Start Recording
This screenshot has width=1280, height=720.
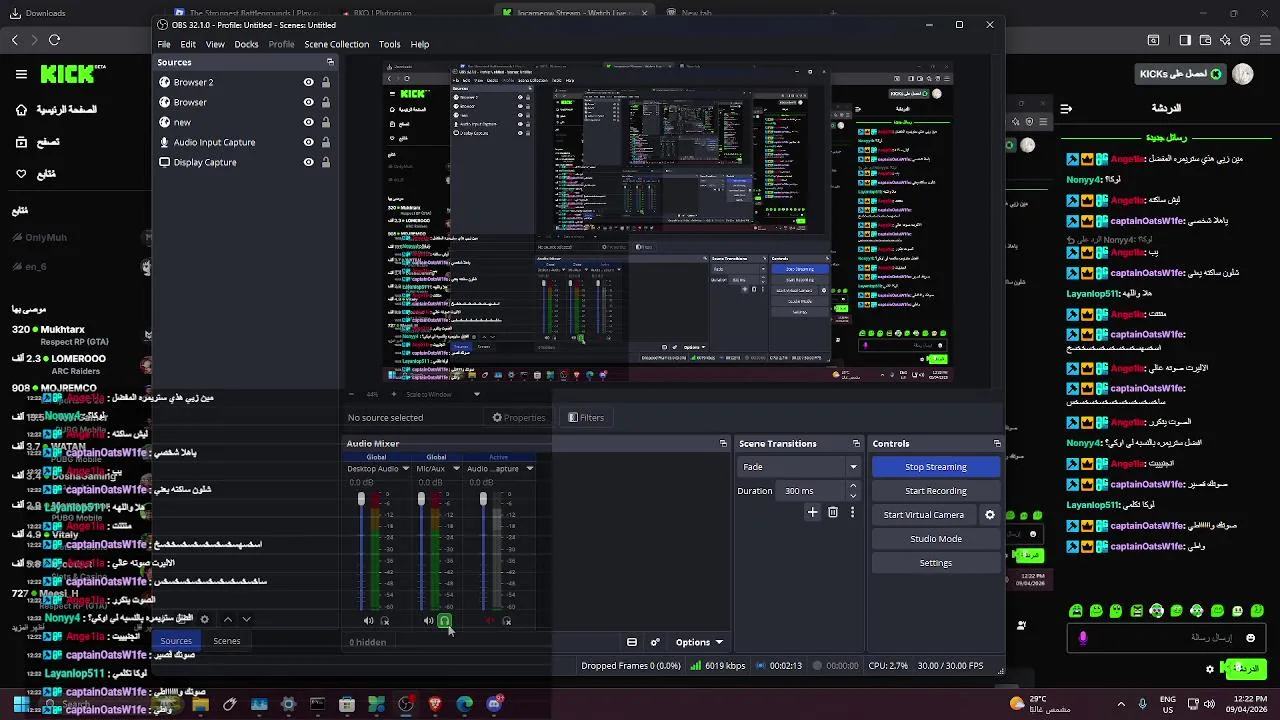point(936,491)
